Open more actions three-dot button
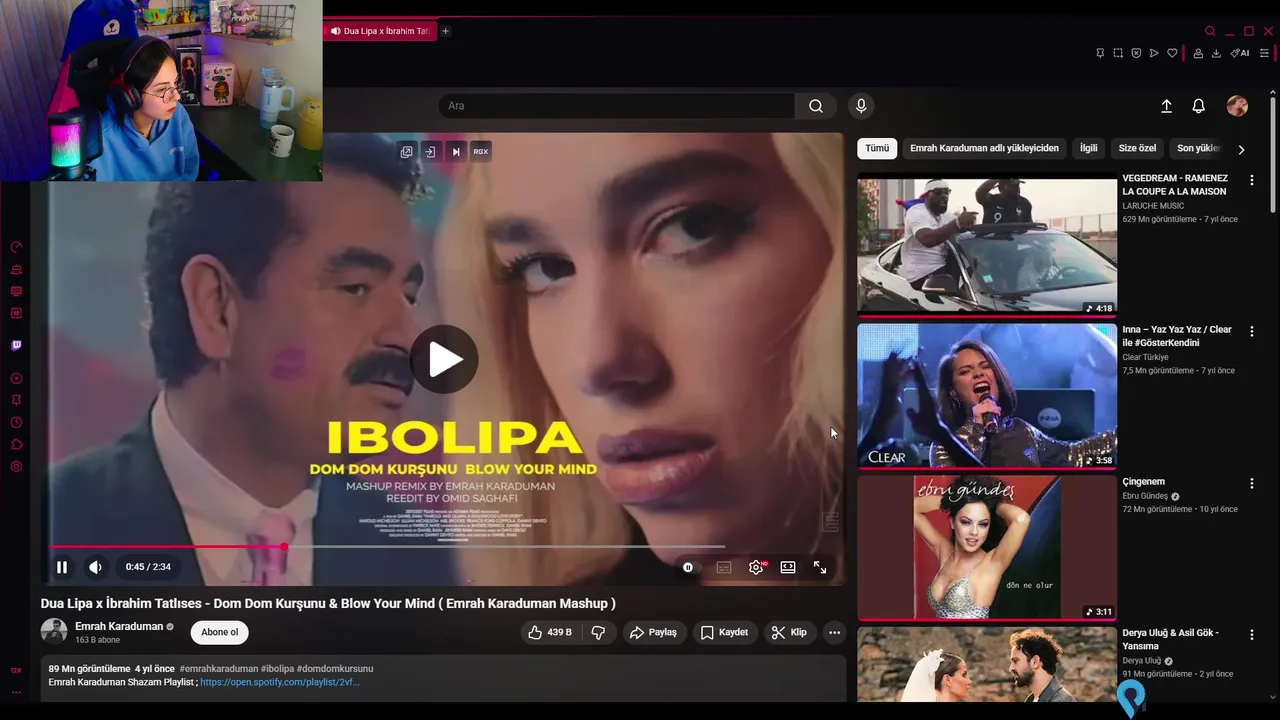The width and height of the screenshot is (1280, 720). [x=834, y=632]
